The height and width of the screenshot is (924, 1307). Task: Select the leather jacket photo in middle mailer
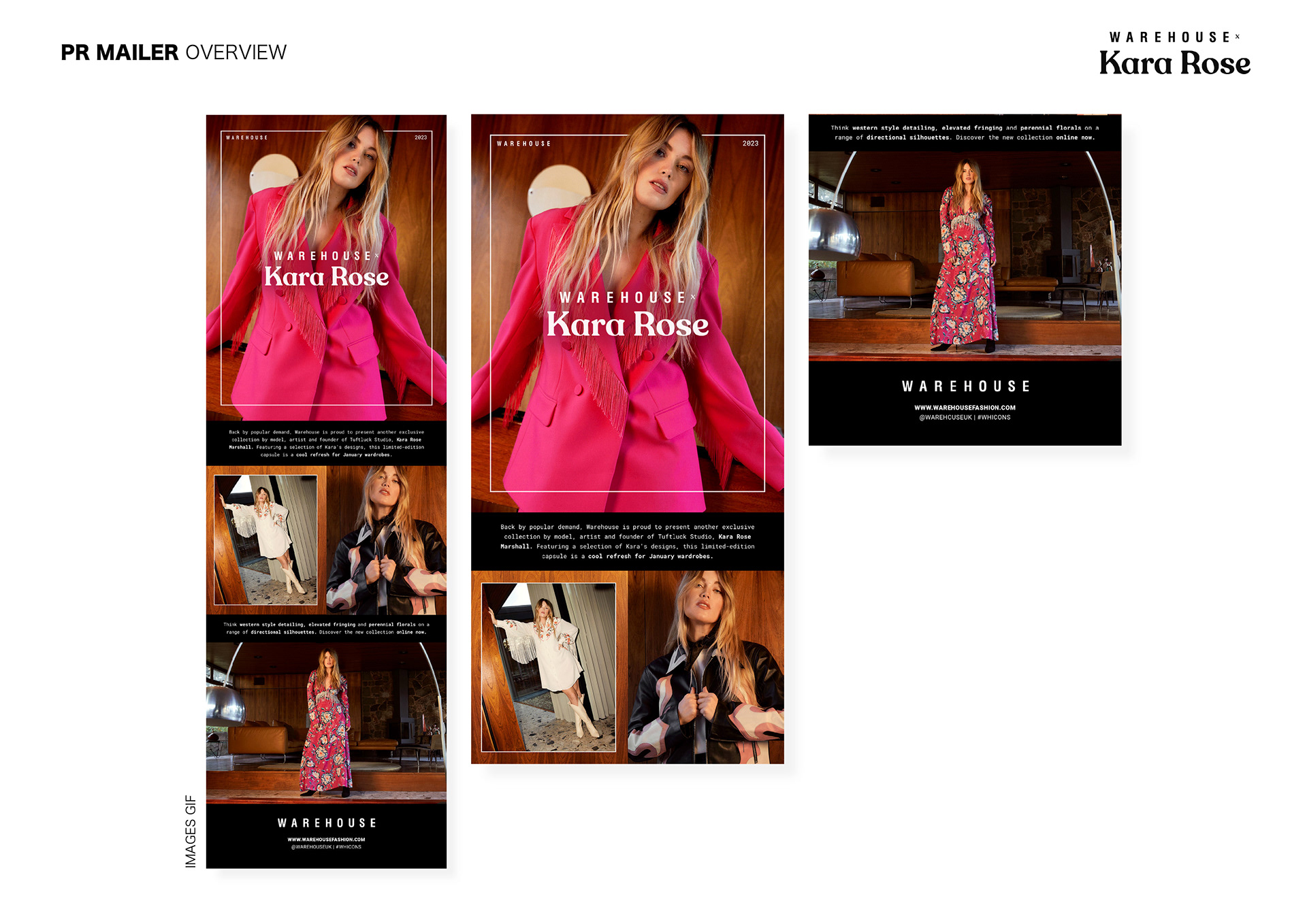pyautogui.click(x=706, y=667)
